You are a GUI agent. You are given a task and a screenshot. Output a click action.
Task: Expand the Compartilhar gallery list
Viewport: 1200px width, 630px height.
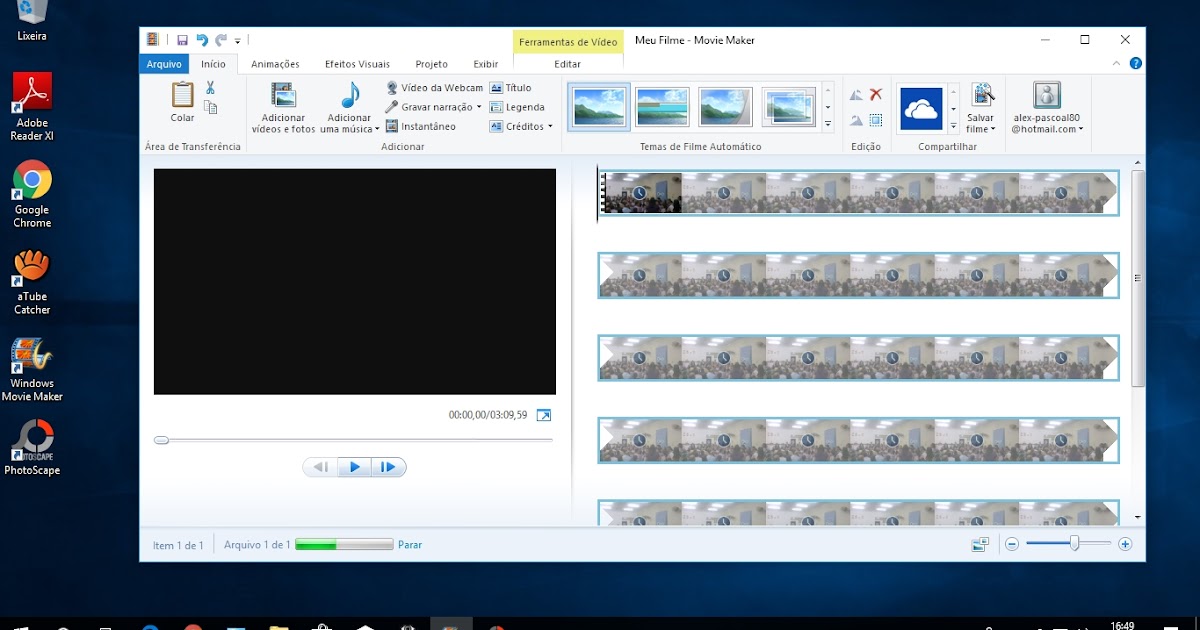(x=953, y=126)
